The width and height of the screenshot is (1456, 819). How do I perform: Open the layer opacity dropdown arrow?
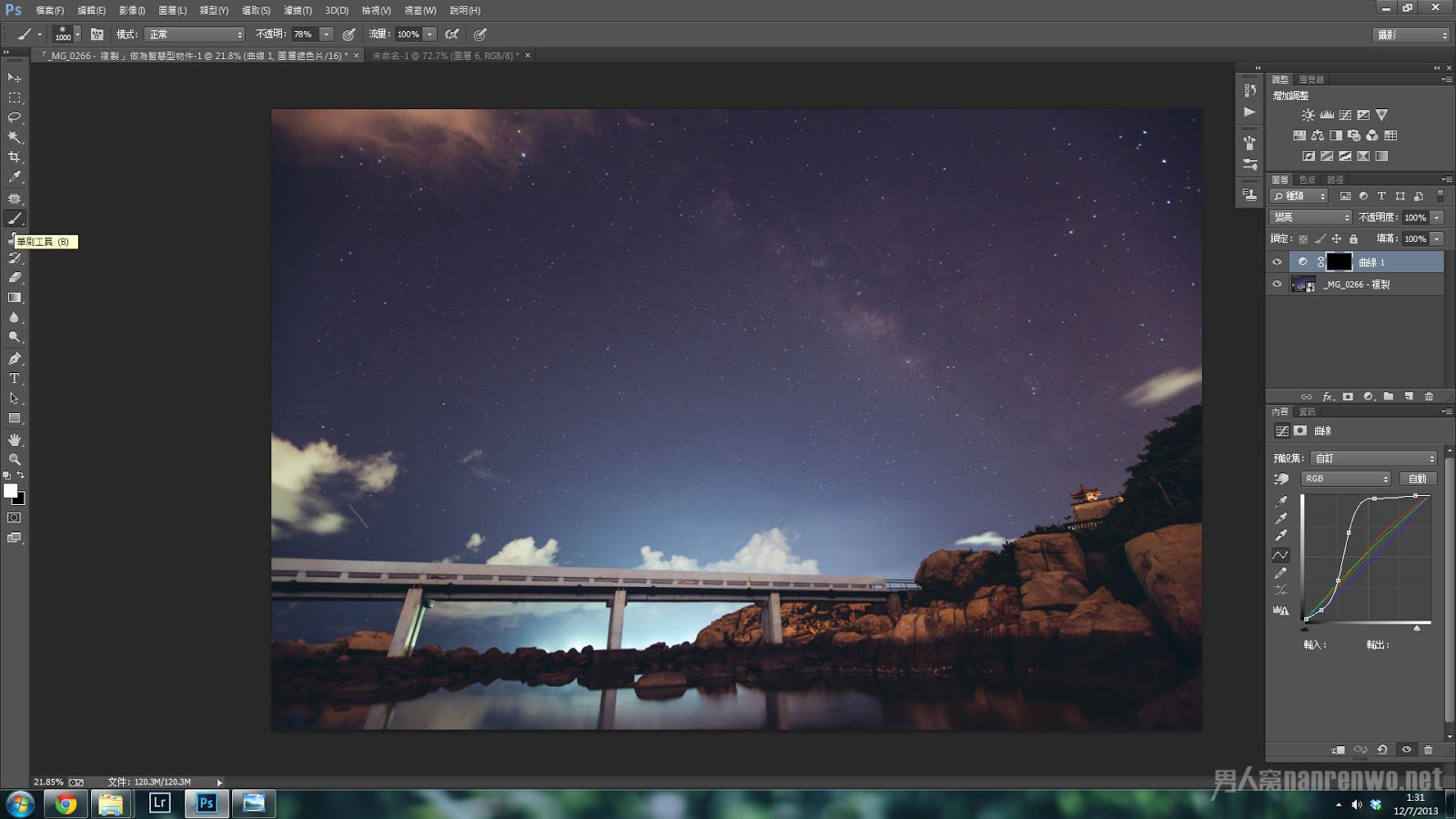click(x=1437, y=217)
